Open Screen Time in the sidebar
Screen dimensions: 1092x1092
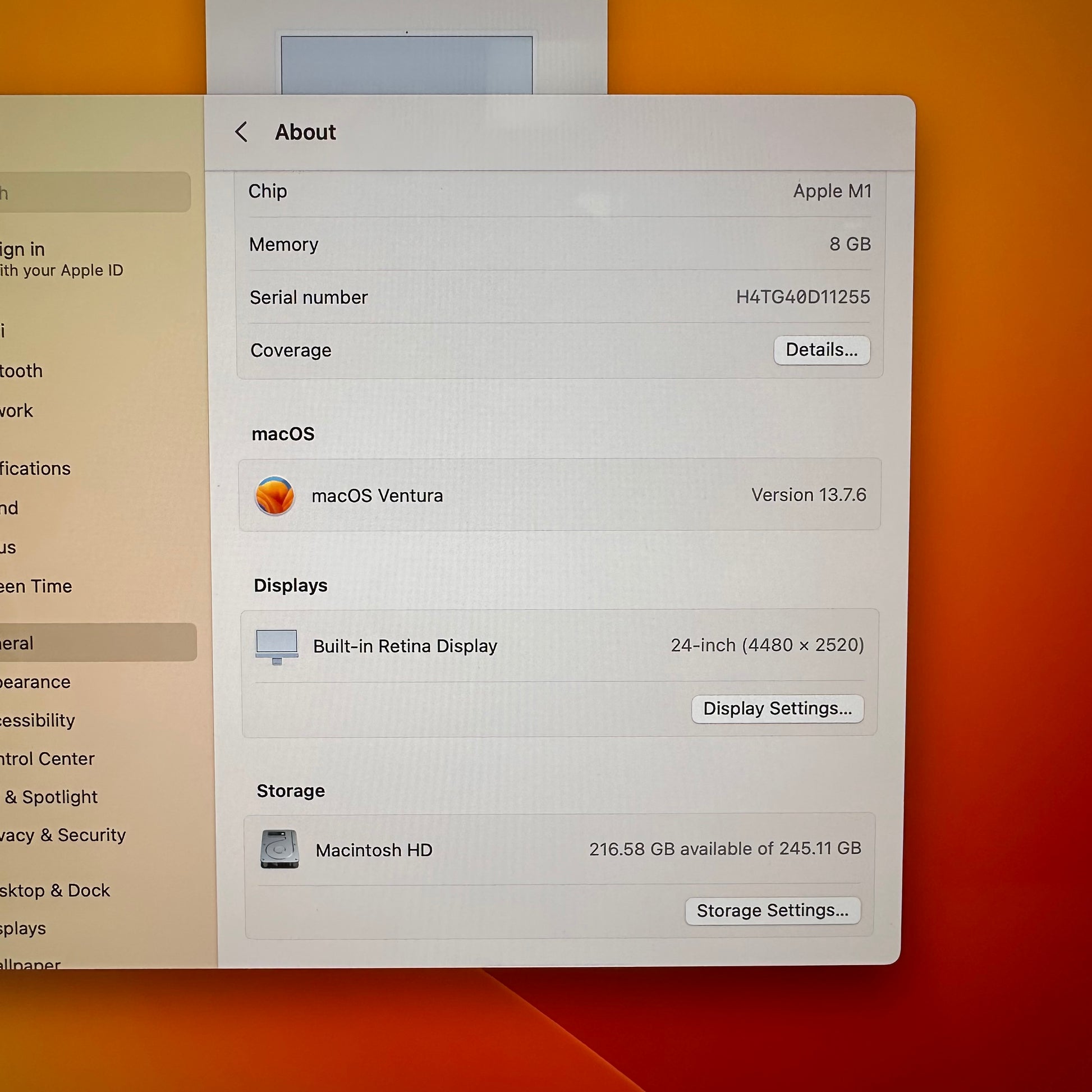(x=36, y=586)
